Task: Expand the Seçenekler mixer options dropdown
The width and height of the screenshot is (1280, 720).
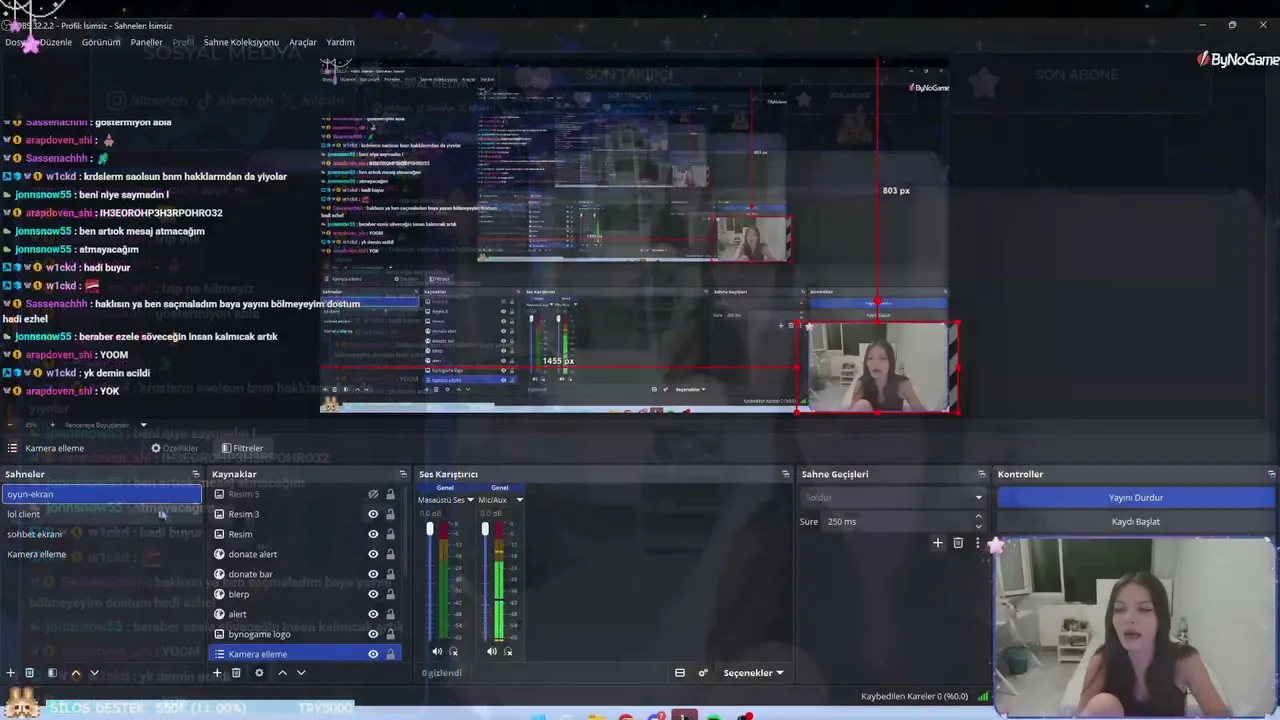Action: (753, 673)
